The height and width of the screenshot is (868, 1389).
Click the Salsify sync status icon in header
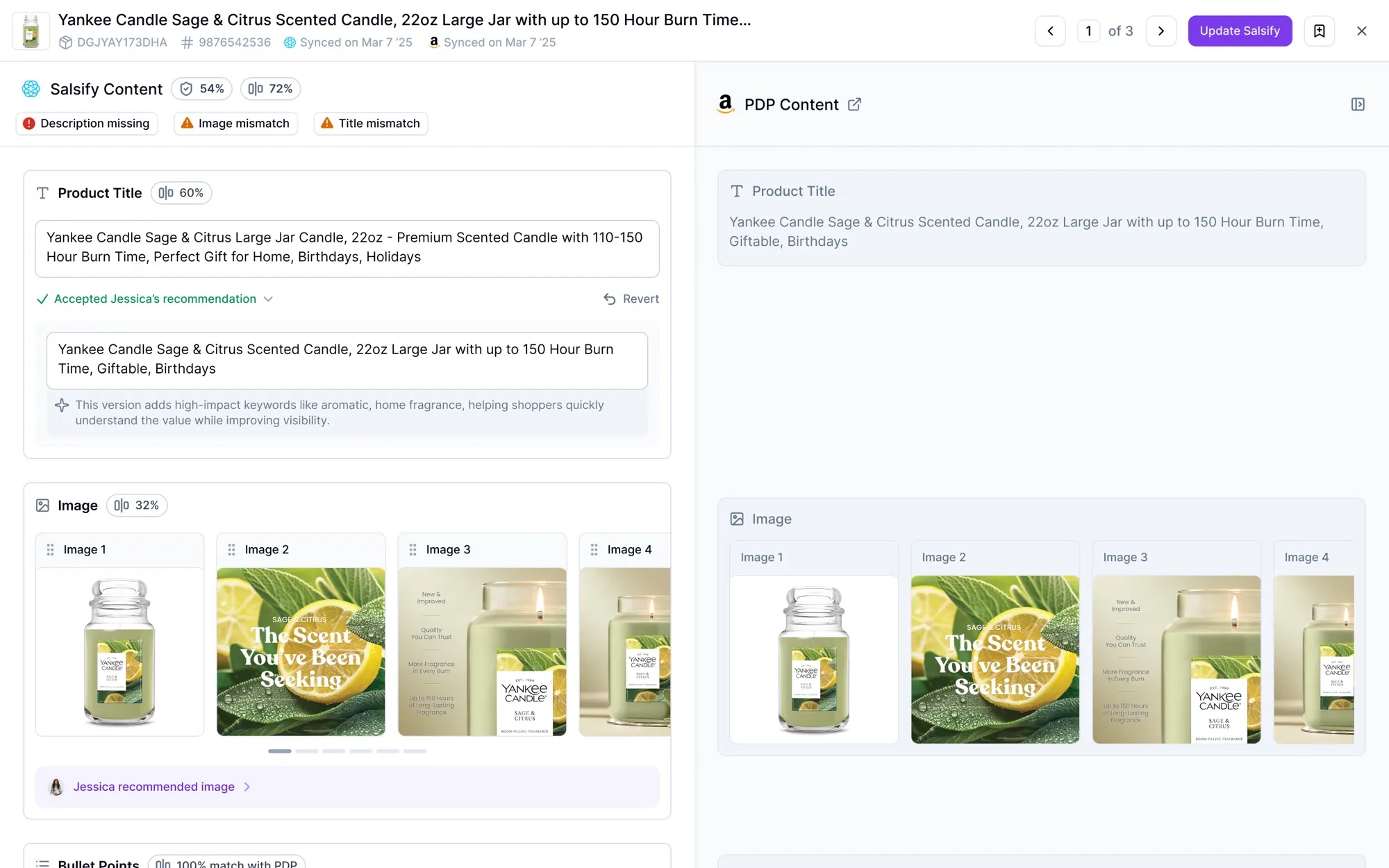pyautogui.click(x=290, y=42)
